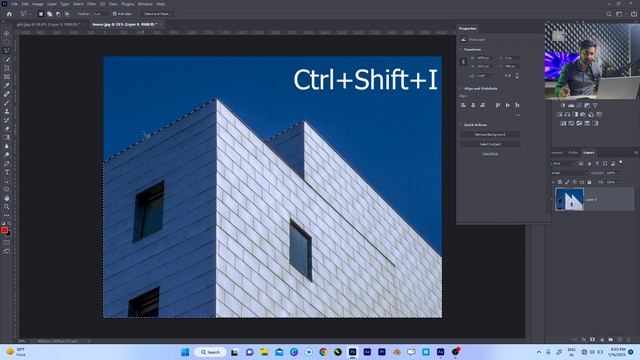Align bottom edges in Properties panel
This screenshot has height=360, width=640.
click(517, 105)
